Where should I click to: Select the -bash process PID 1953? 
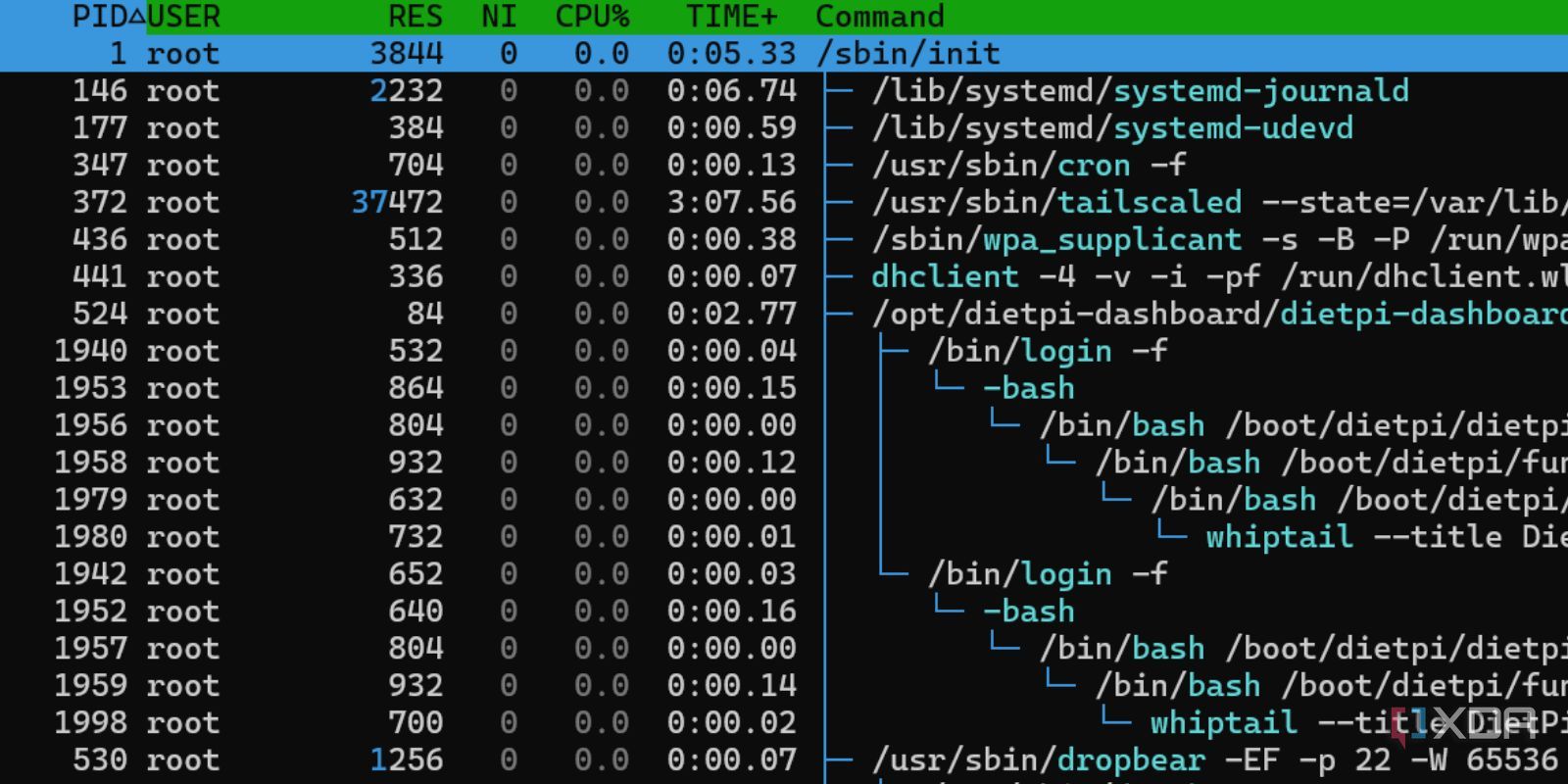784,389
